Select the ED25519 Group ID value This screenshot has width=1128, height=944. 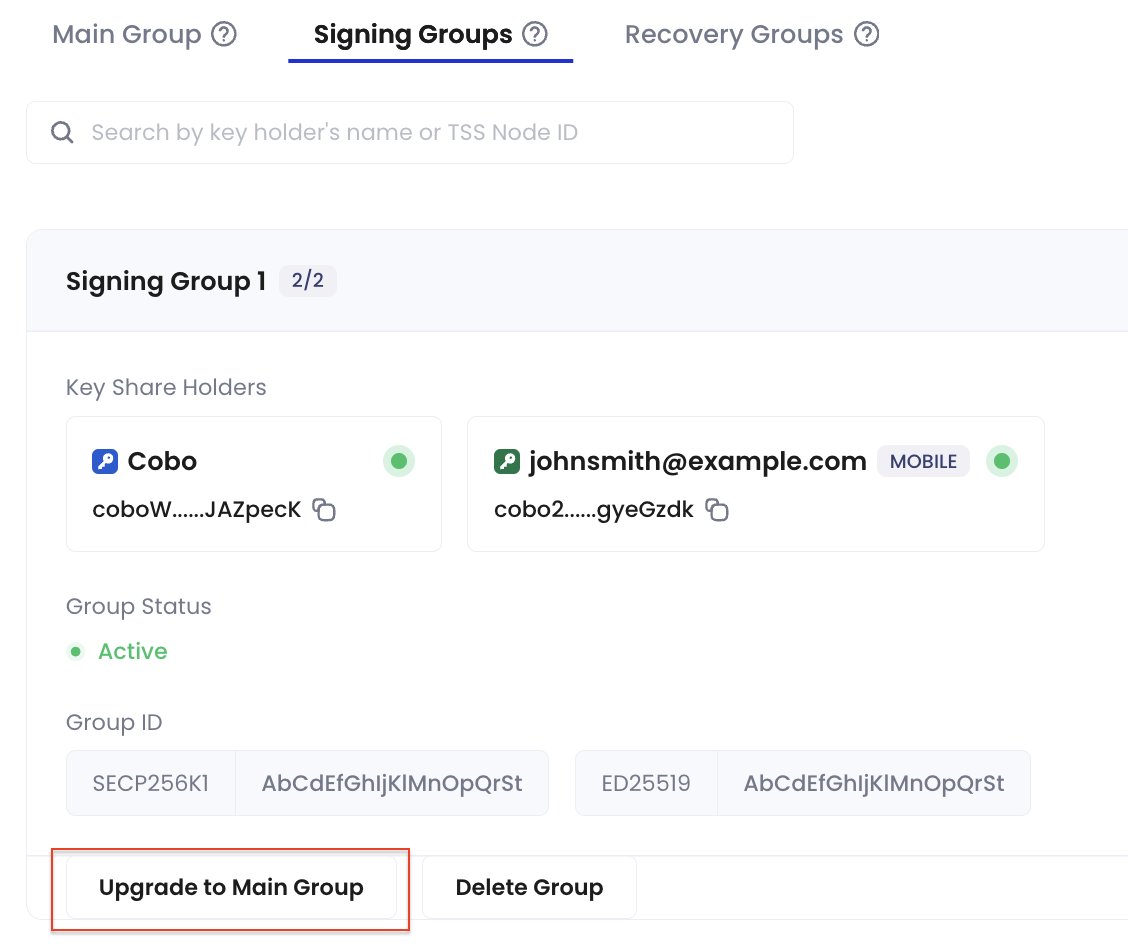[874, 783]
